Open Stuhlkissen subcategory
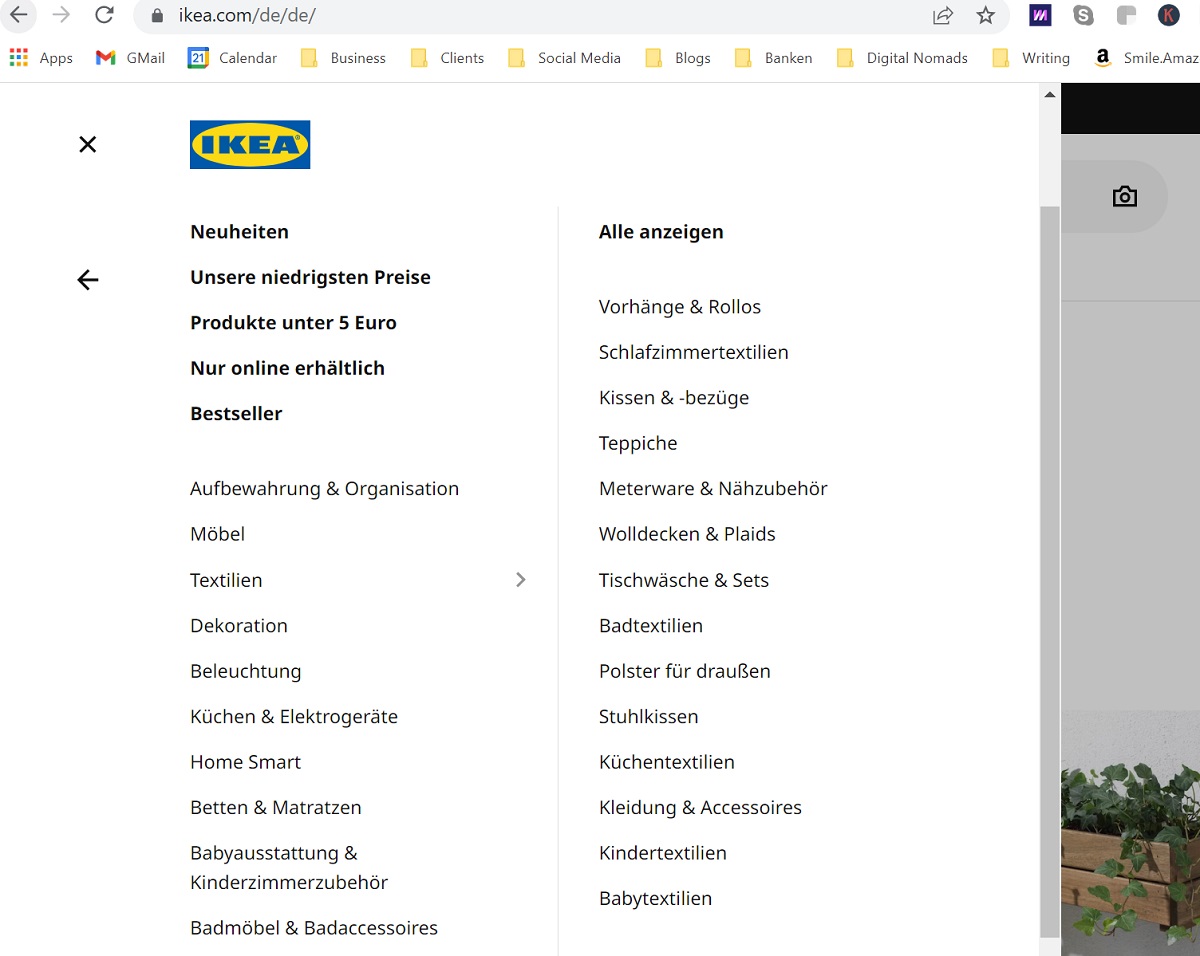 click(x=649, y=717)
